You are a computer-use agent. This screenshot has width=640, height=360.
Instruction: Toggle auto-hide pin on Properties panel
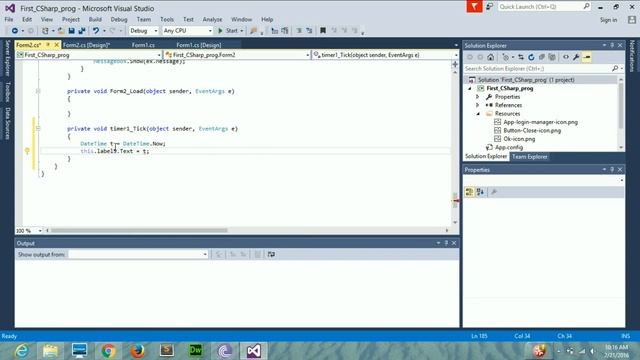612,169
